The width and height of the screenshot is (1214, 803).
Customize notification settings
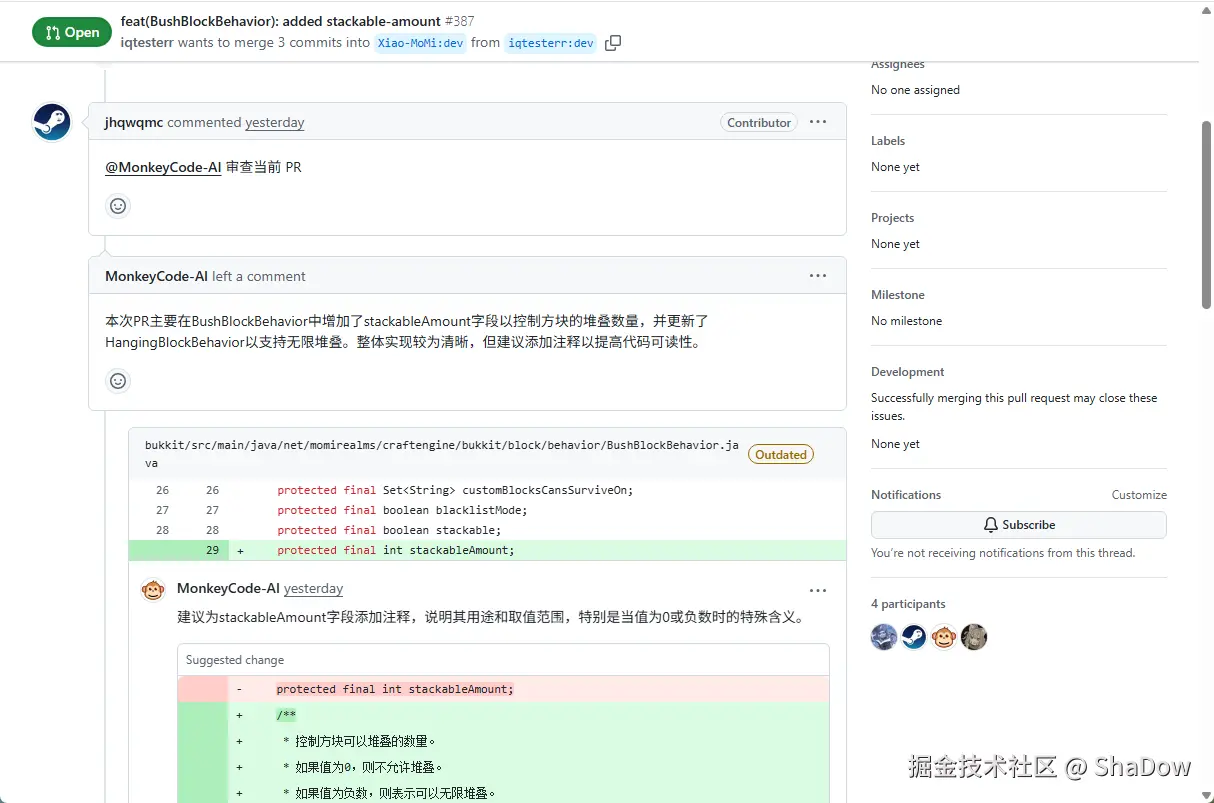click(x=1139, y=495)
